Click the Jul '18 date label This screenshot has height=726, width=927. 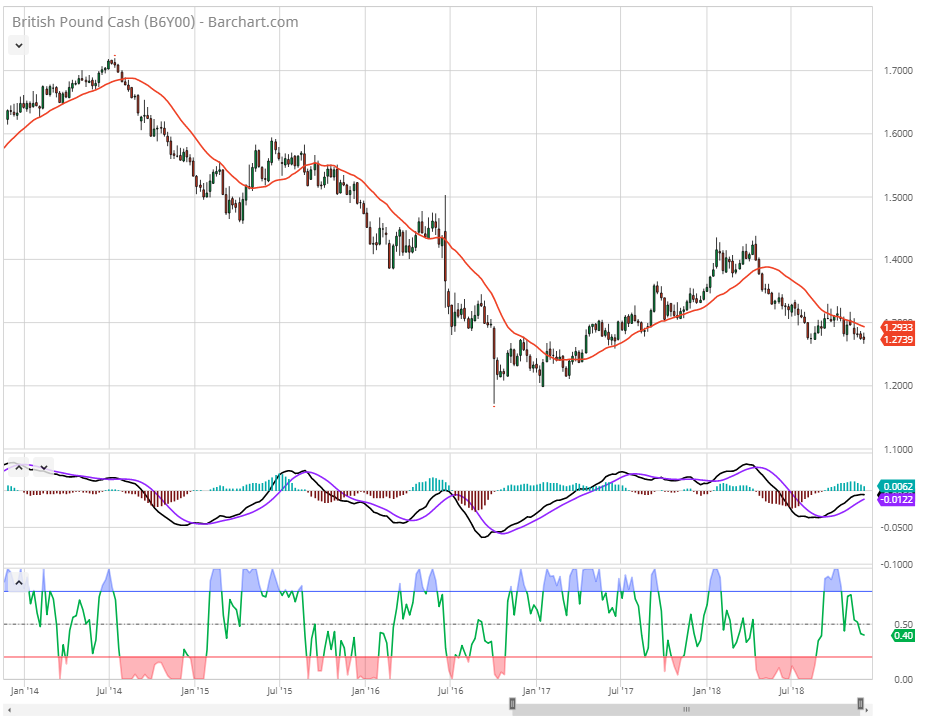(x=791, y=691)
